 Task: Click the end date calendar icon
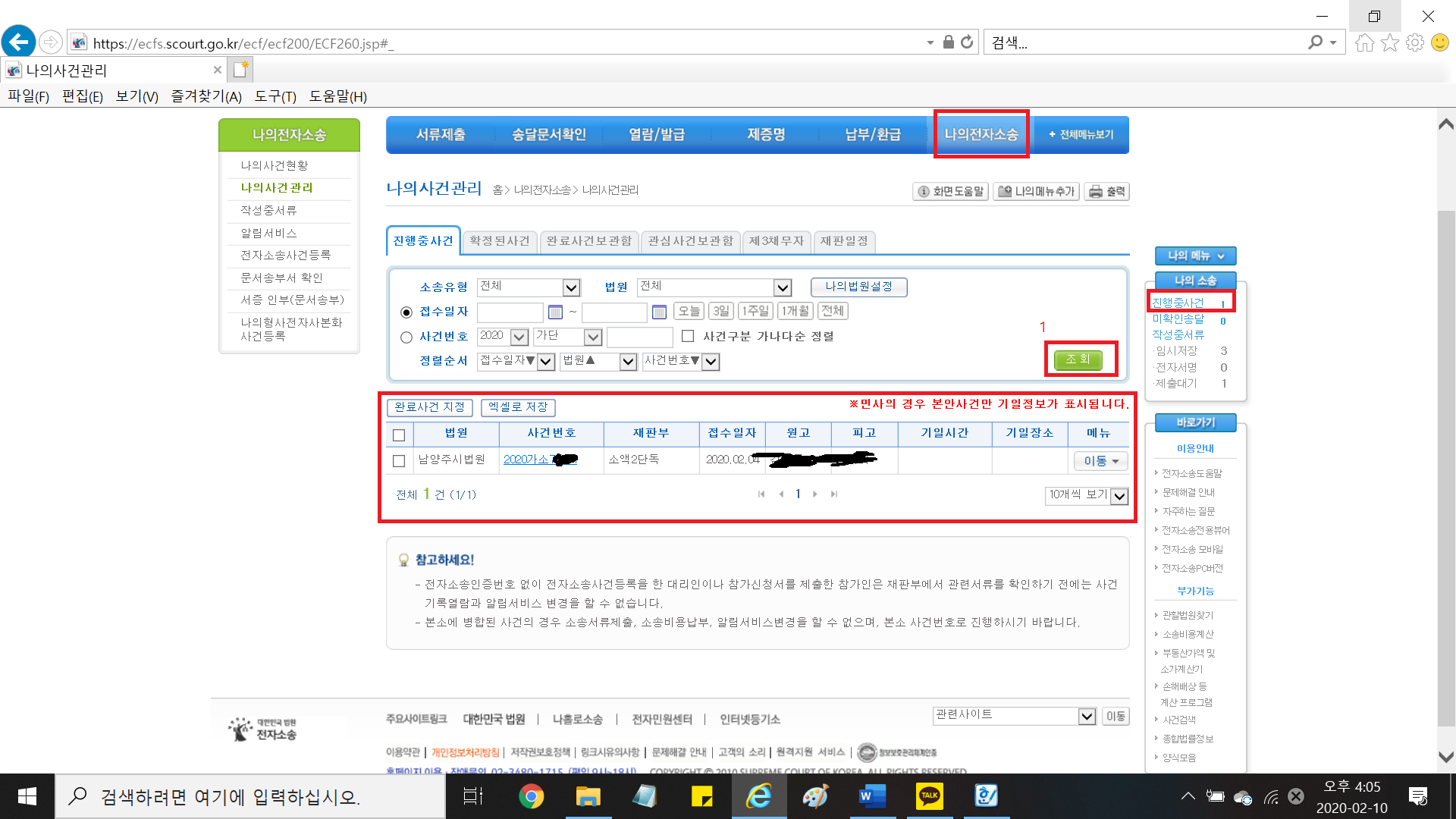[659, 312]
